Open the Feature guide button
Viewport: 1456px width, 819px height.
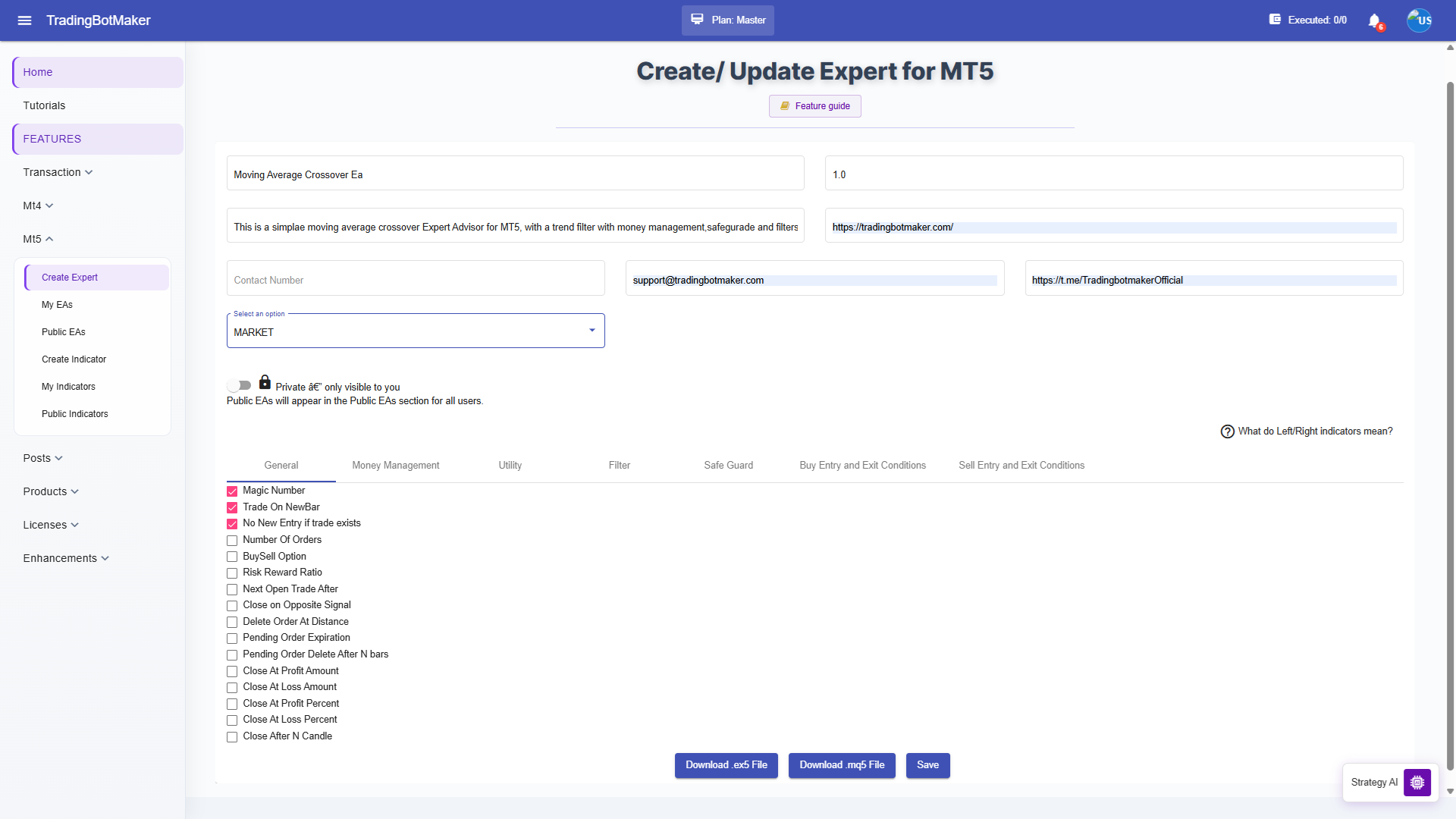815,106
